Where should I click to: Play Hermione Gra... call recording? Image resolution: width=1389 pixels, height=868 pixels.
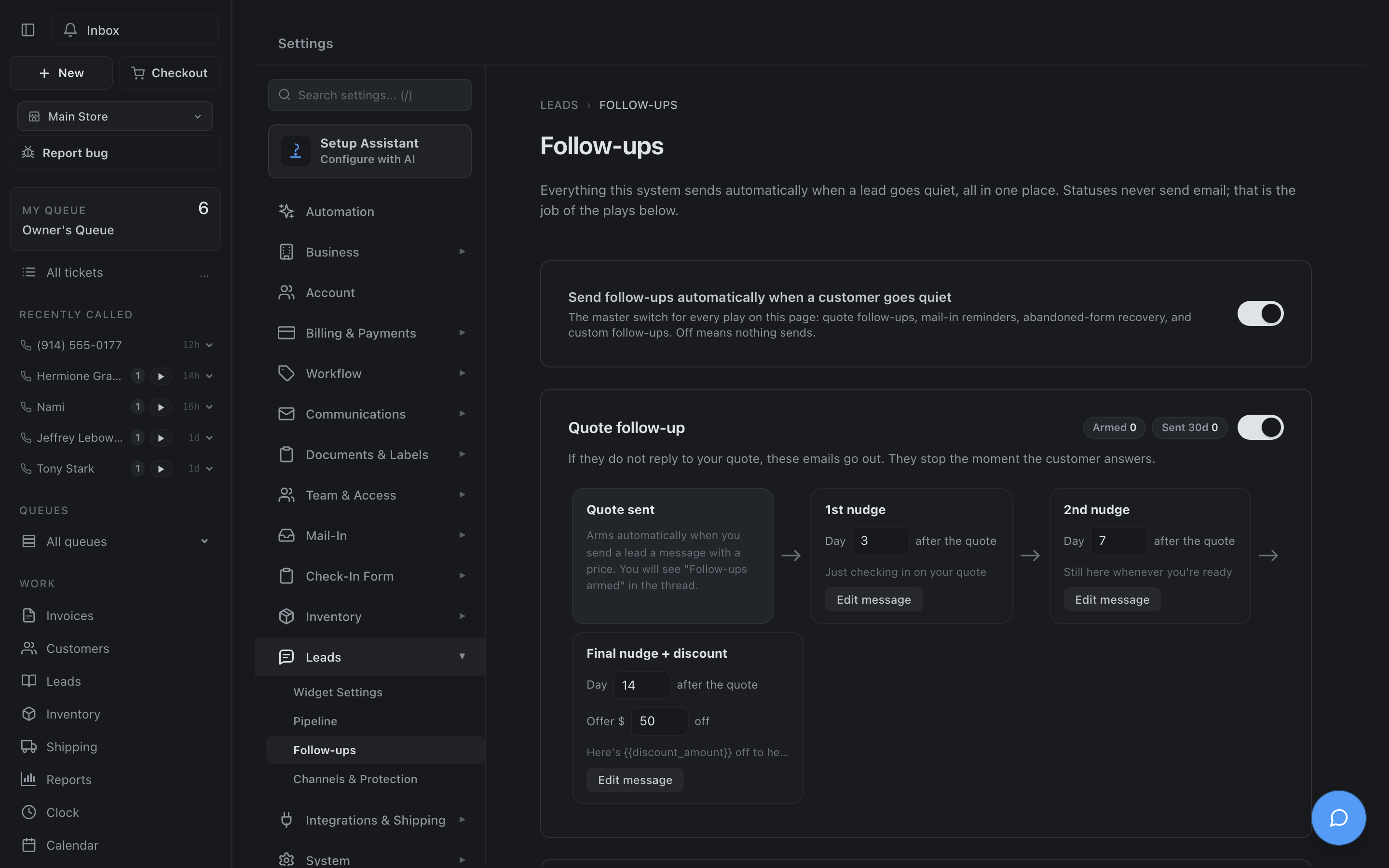(161, 376)
